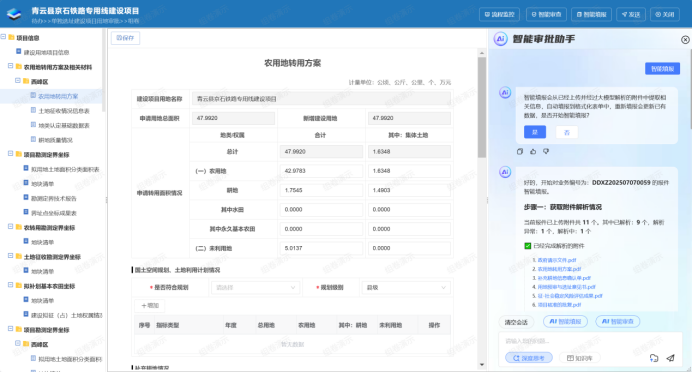Viewport: 693px width, 372px height.
Task: Edit the 农用地 合计 field 42.9783
Action: pos(321,171)
